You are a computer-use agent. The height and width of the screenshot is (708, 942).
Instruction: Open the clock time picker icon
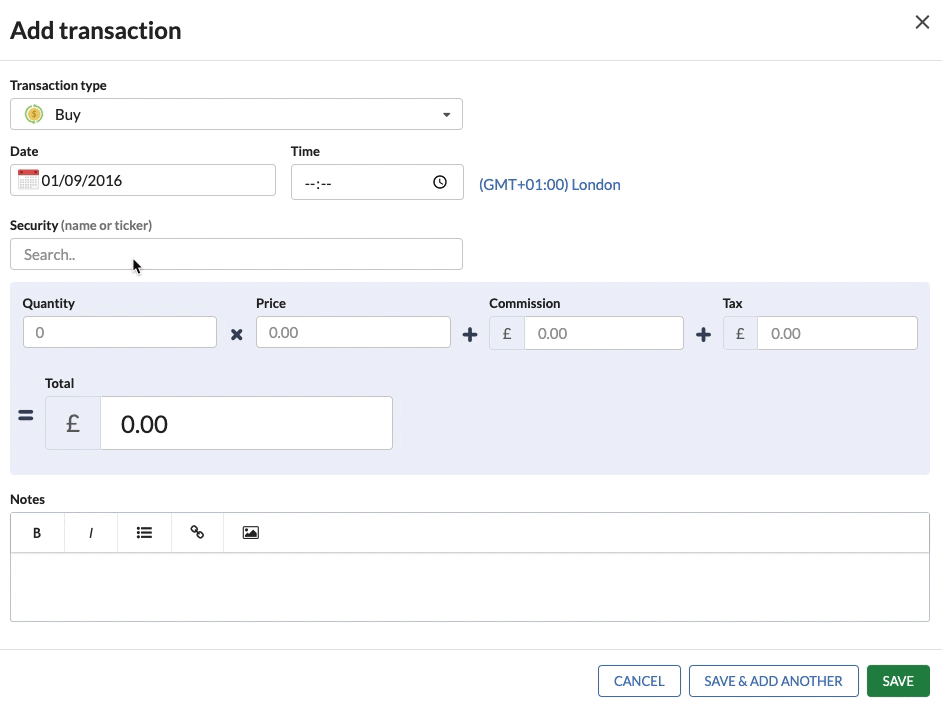click(440, 182)
